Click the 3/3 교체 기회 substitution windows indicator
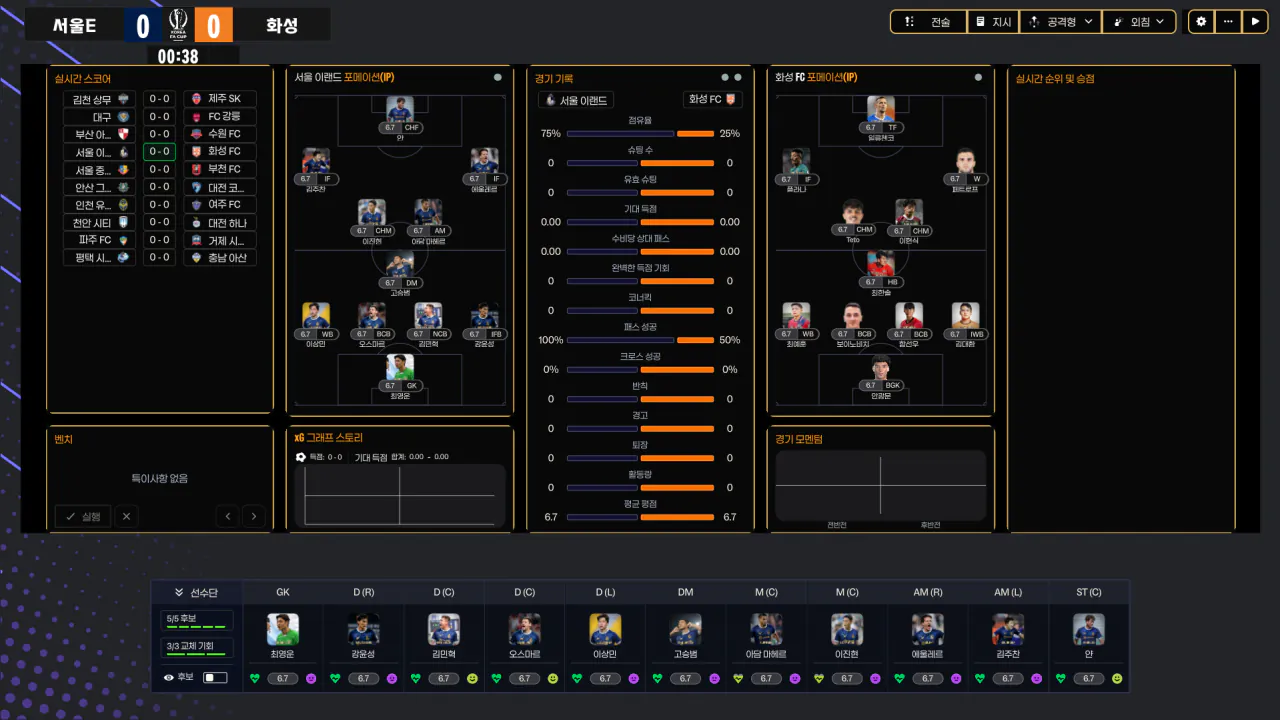 198,648
